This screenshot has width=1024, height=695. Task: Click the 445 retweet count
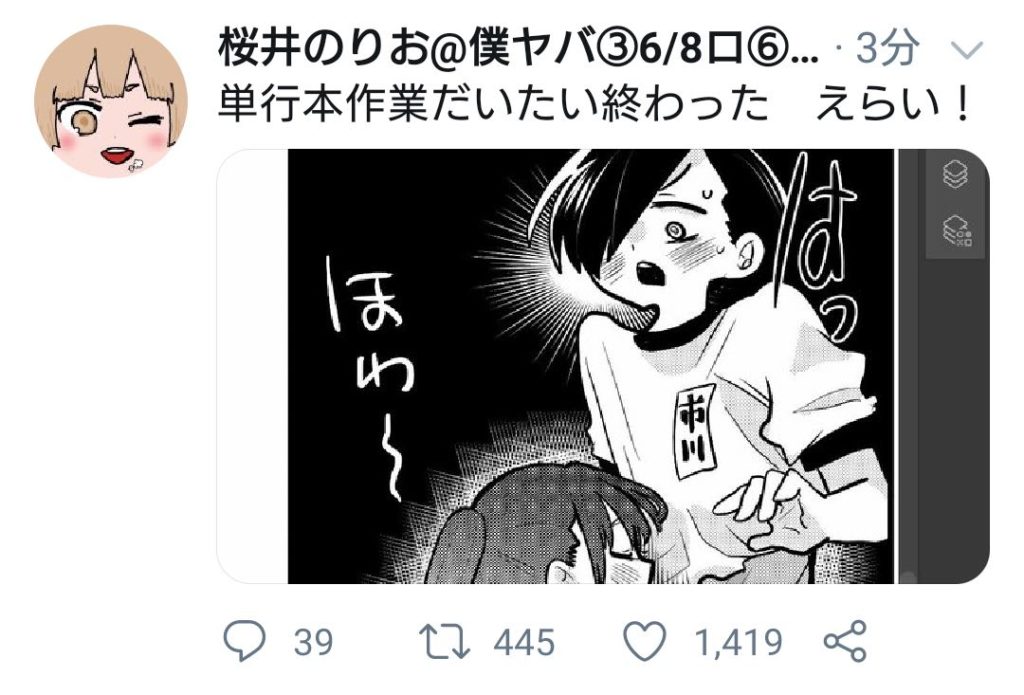pos(524,641)
